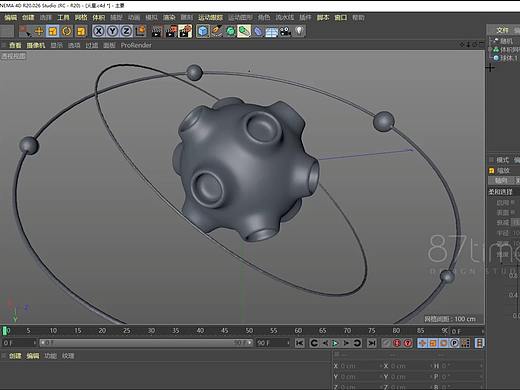This screenshot has height=390, width=520.
Task: Go to previous key button
Action: (314, 343)
